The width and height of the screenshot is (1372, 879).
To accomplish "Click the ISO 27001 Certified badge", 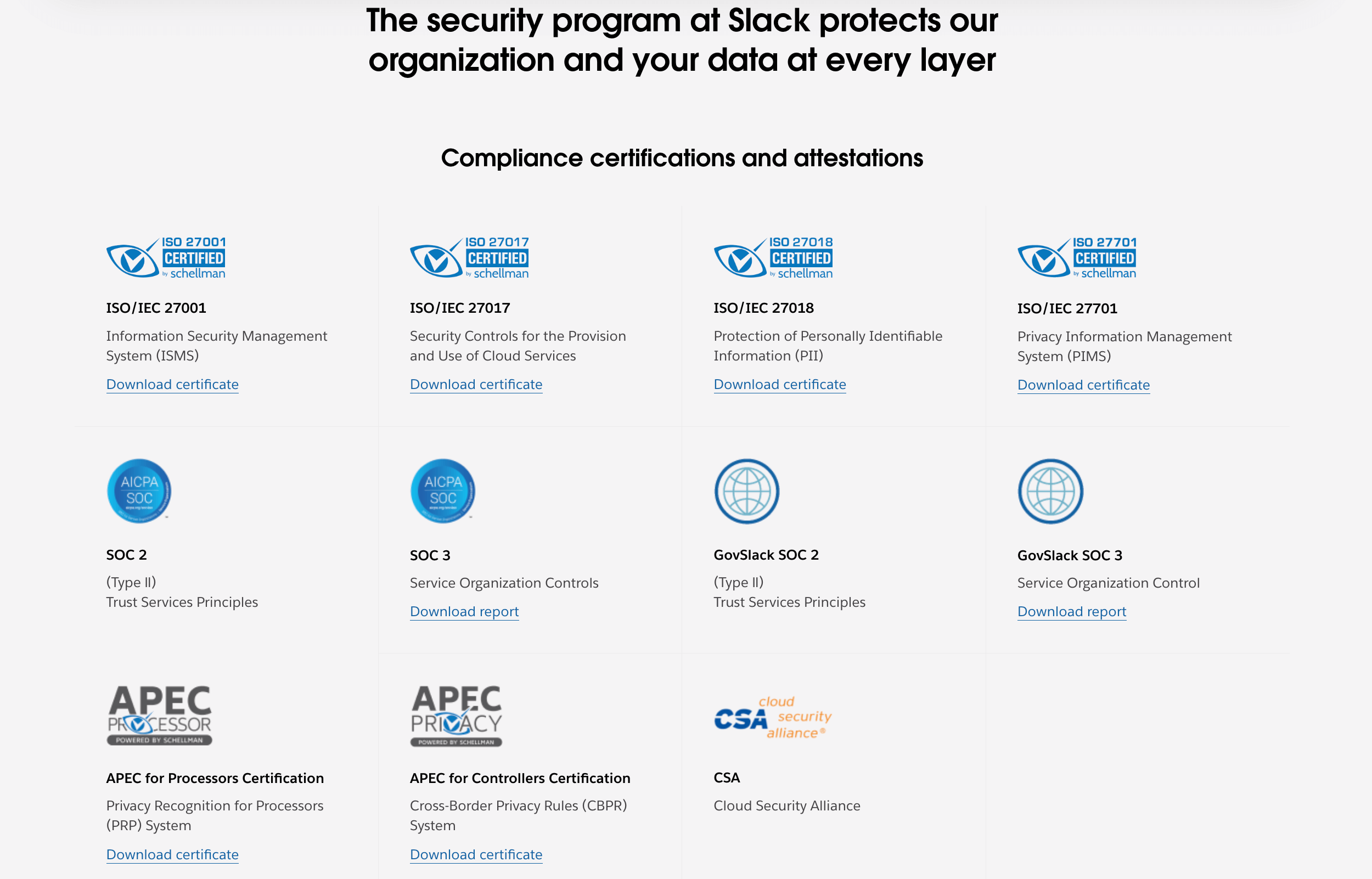I will click(x=166, y=258).
